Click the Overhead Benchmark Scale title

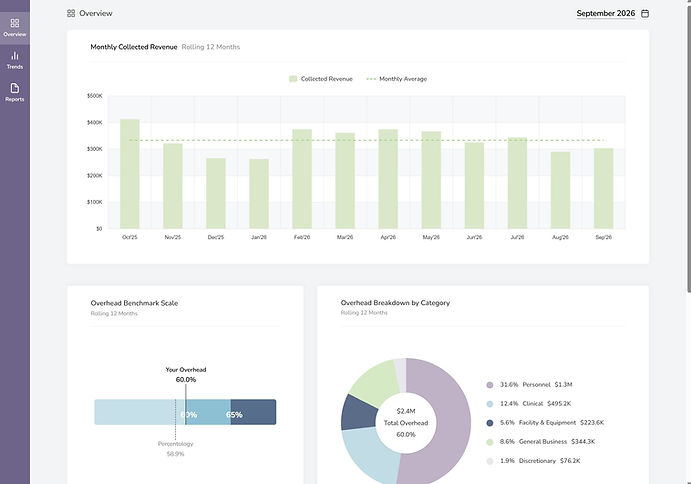pos(134,303)
